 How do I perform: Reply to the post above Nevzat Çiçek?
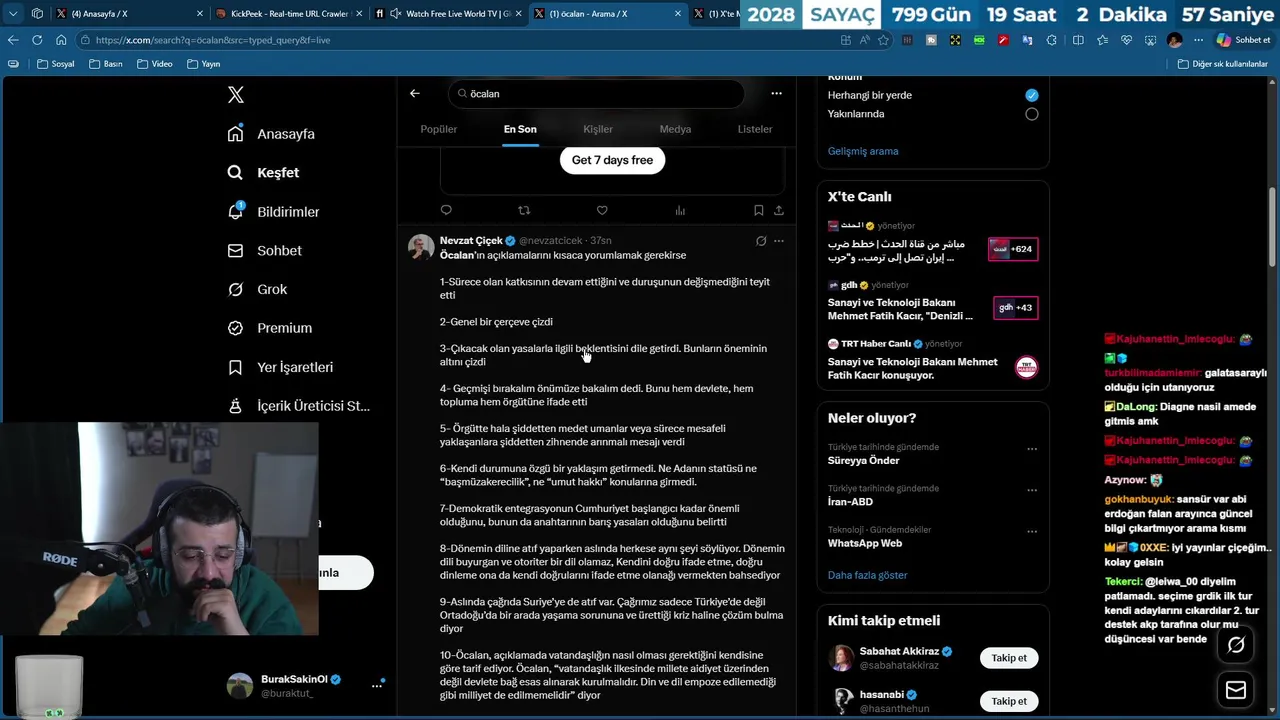(446, 210)
